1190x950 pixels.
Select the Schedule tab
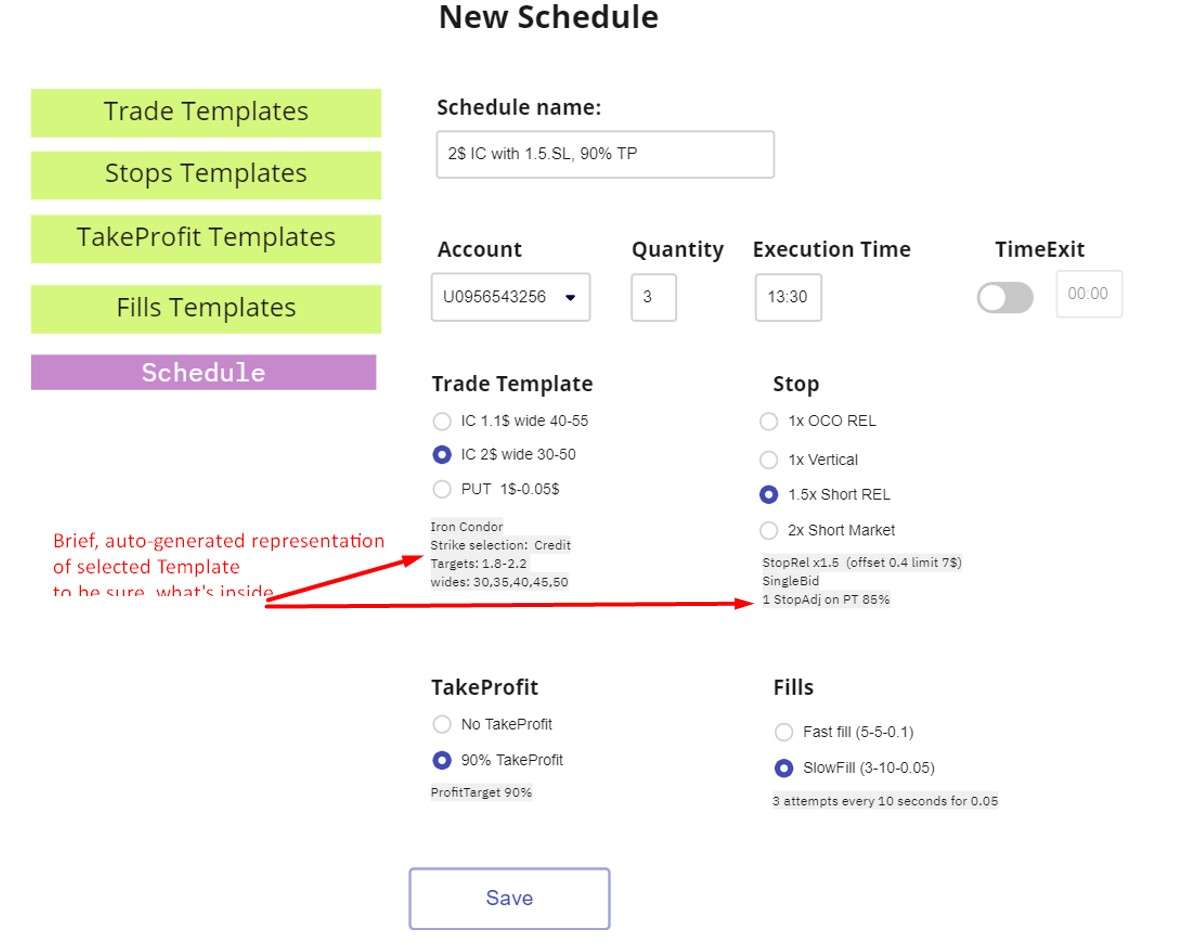203,372
